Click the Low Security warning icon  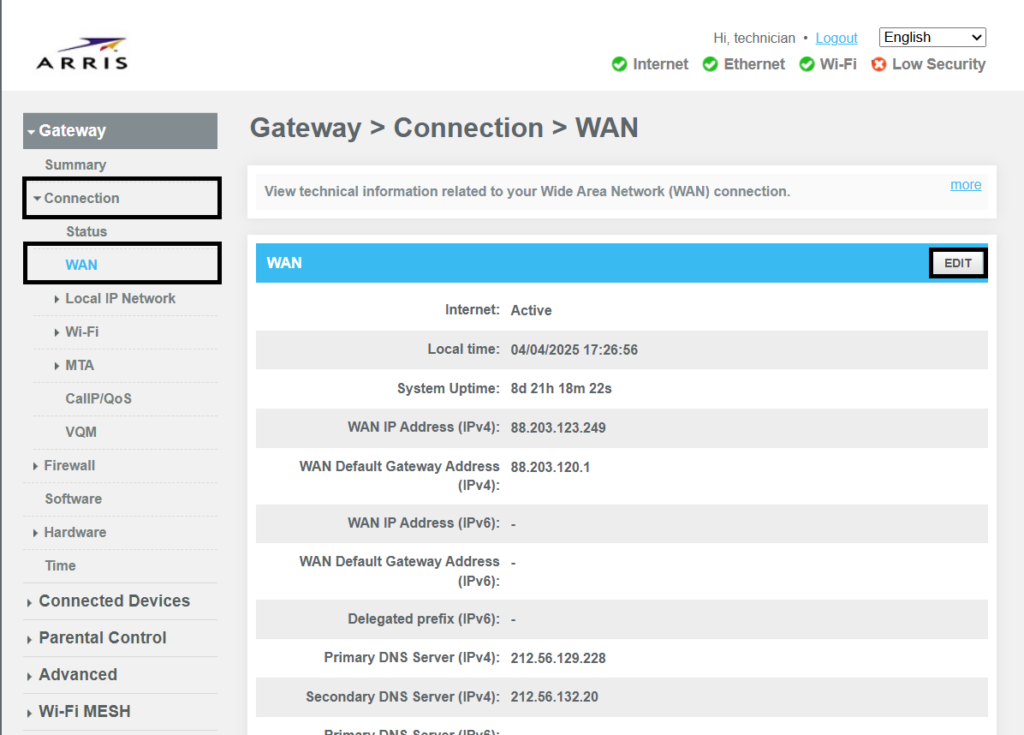(x=879, y=64)
